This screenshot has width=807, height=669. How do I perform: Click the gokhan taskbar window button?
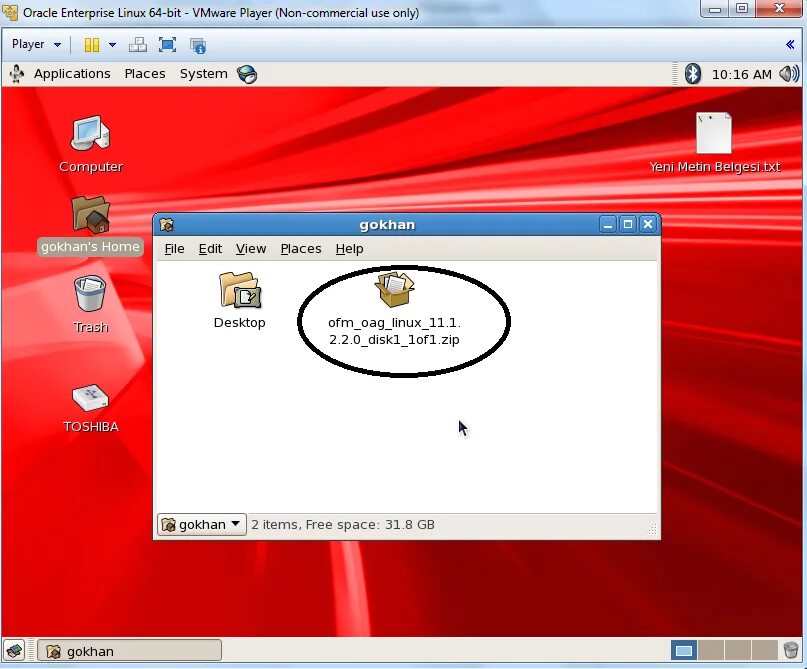(129, 651)
